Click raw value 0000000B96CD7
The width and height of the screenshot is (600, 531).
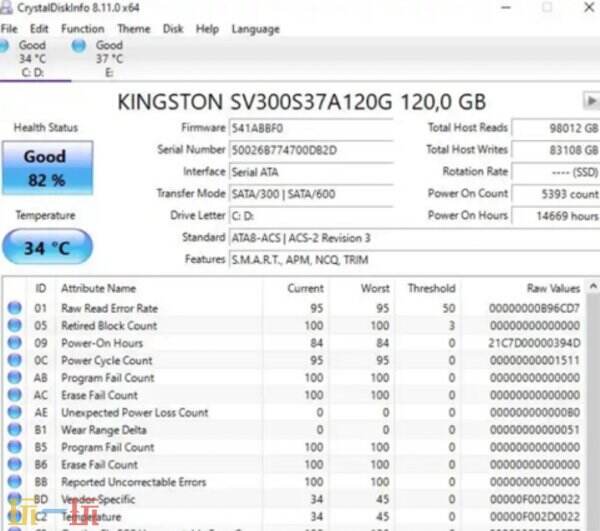coord(535,308)
